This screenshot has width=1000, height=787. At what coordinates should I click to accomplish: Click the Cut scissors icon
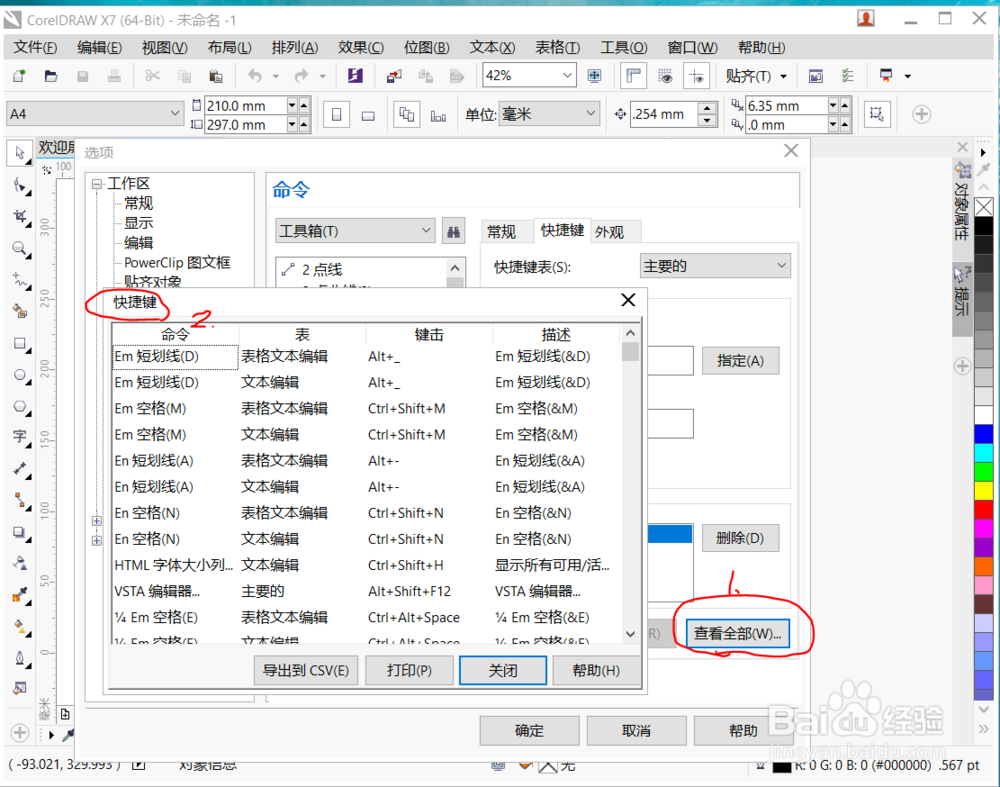tap(152, 77)
